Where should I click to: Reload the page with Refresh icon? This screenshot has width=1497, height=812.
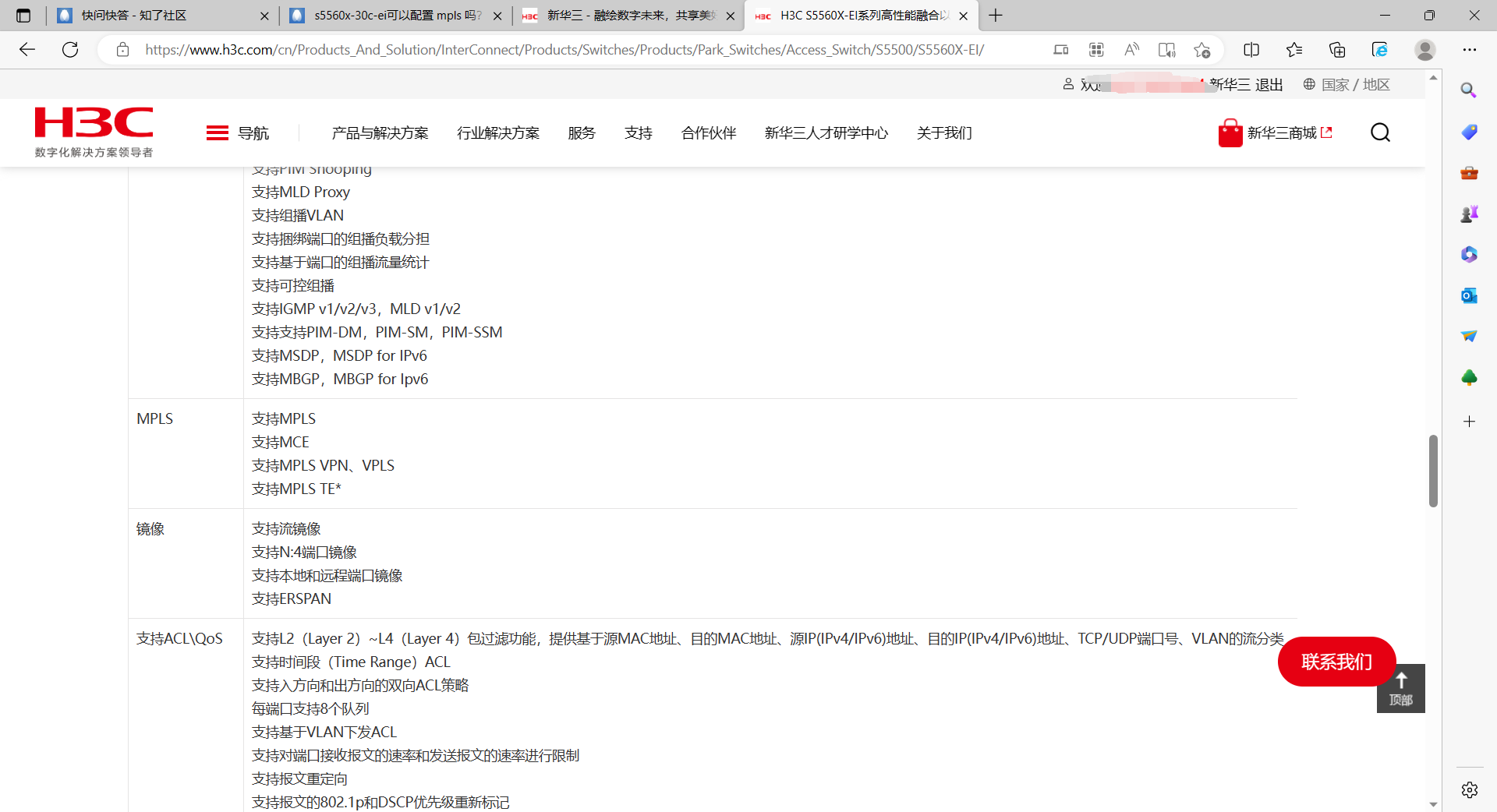[70, 50]
